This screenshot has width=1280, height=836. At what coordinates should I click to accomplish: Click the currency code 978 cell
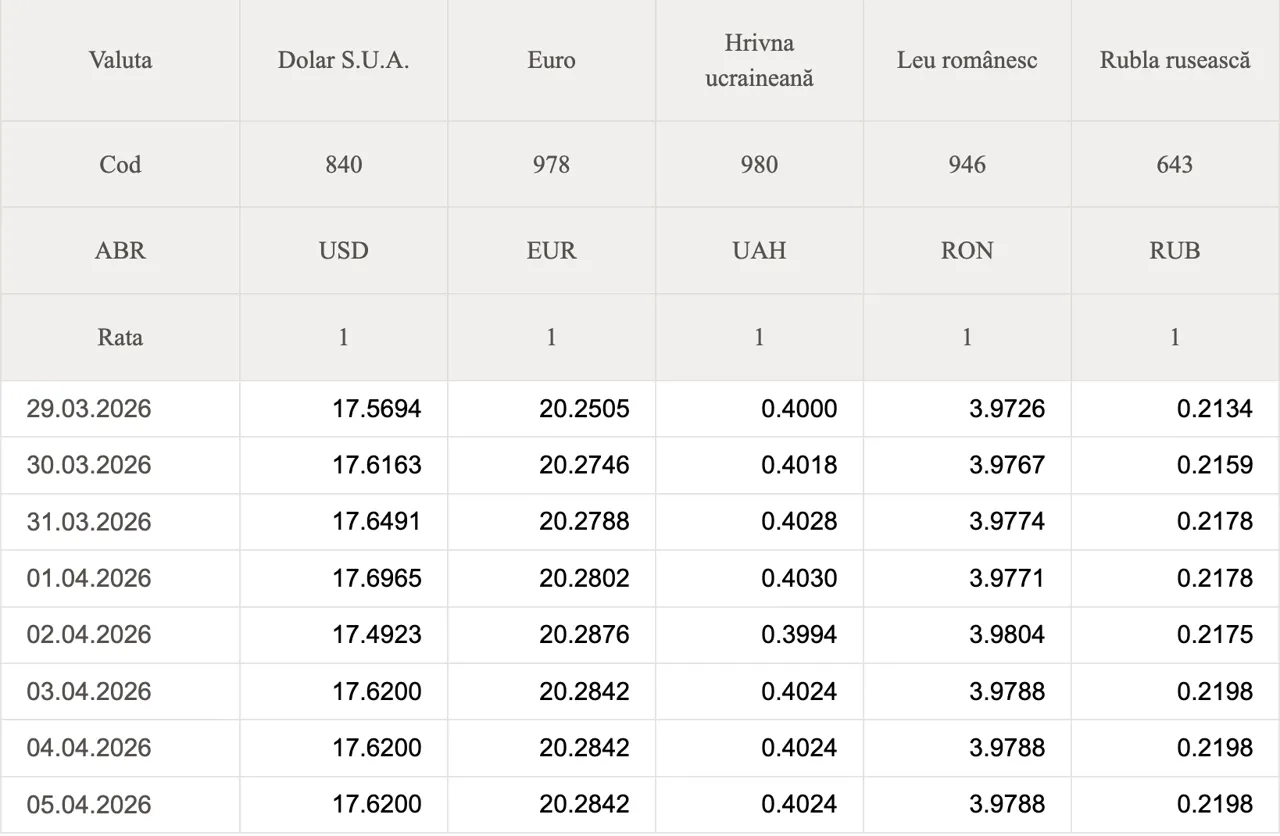pos(551,164)
